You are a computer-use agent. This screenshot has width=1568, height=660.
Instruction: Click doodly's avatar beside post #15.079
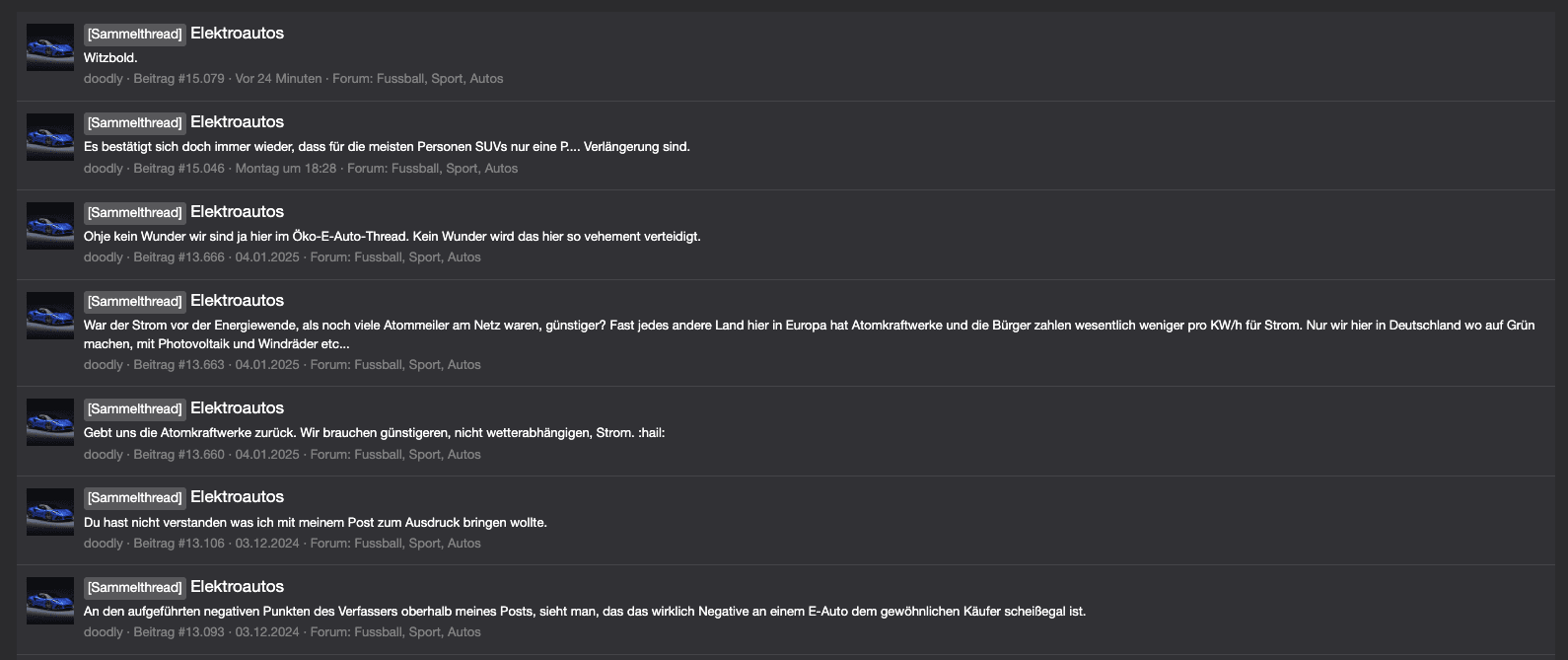click(x=50, y=47)
